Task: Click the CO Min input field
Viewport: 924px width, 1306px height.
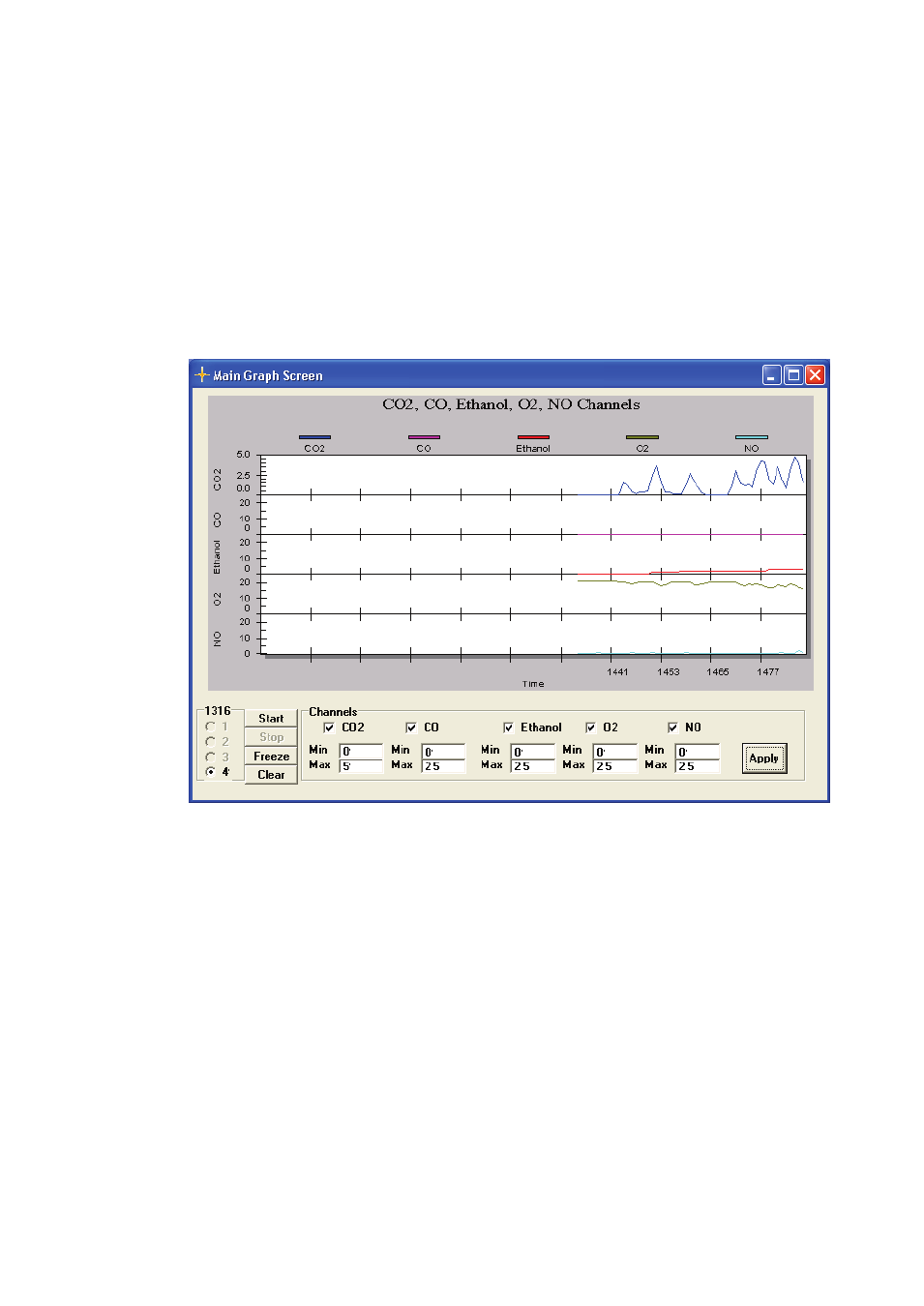Action: [x=443, y=751]
